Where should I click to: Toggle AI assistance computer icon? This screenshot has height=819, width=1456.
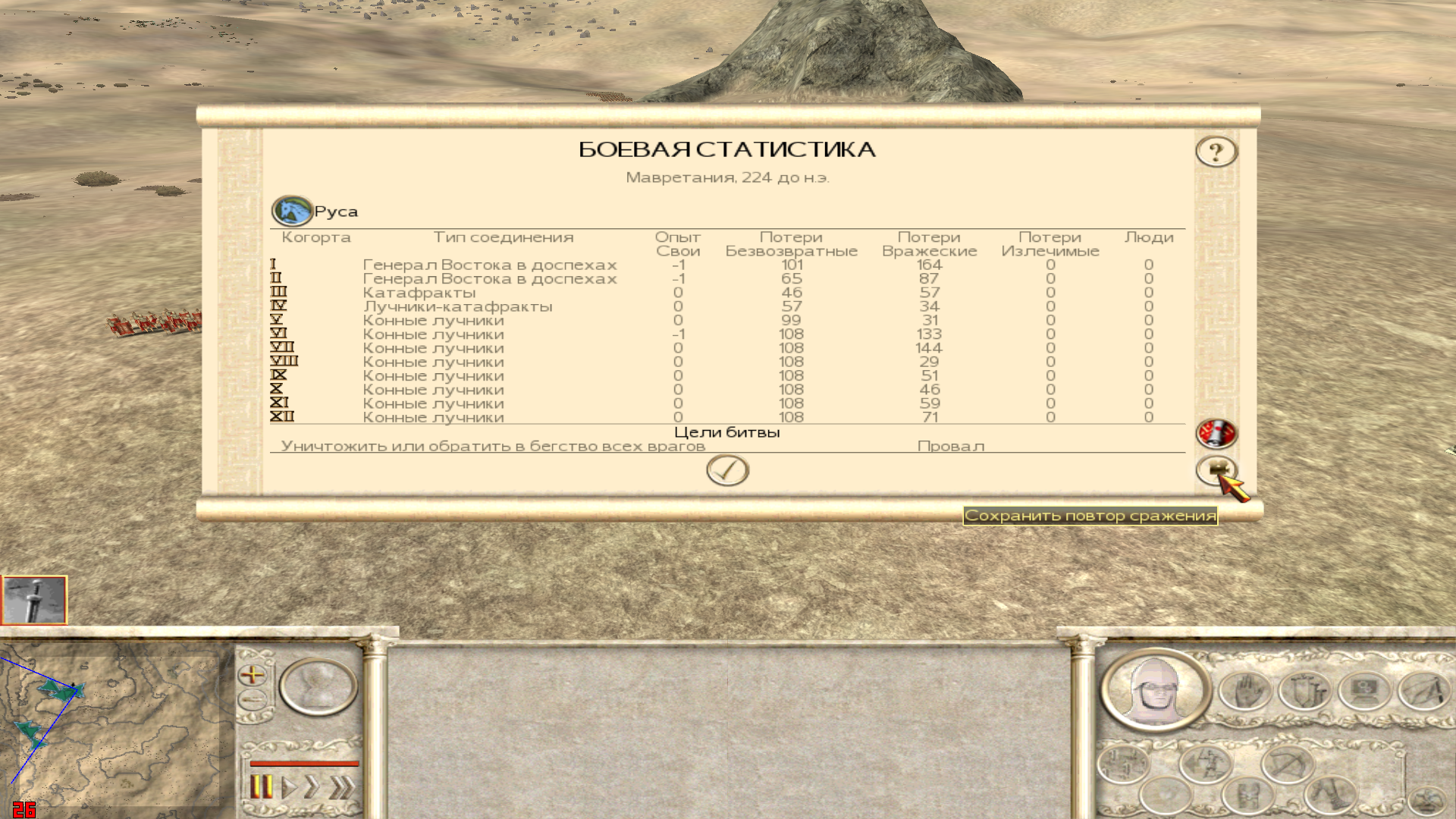pos(1364,692)
